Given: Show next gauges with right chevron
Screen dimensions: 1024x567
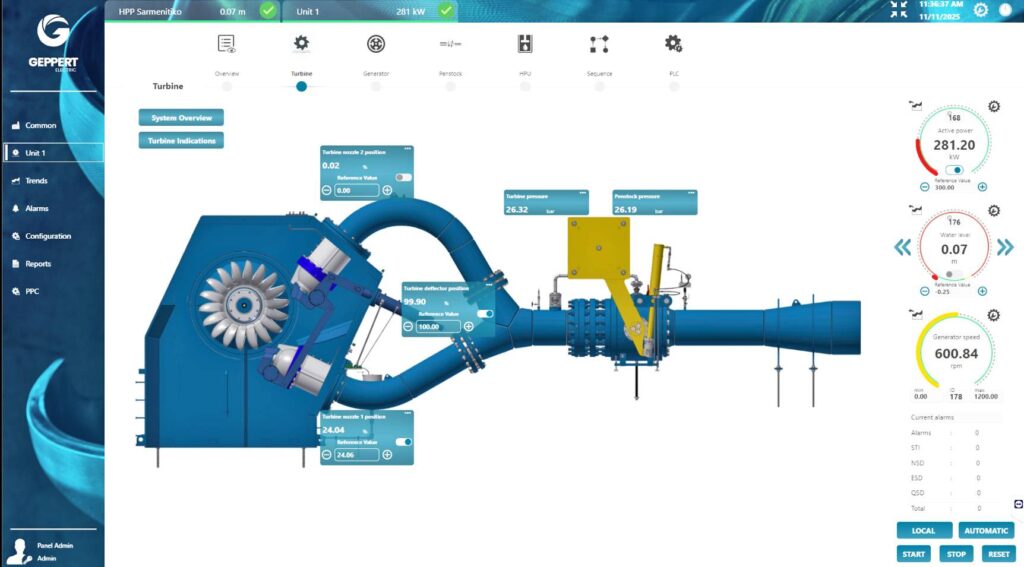Looking at the screenshot, I should point(1005,247).
